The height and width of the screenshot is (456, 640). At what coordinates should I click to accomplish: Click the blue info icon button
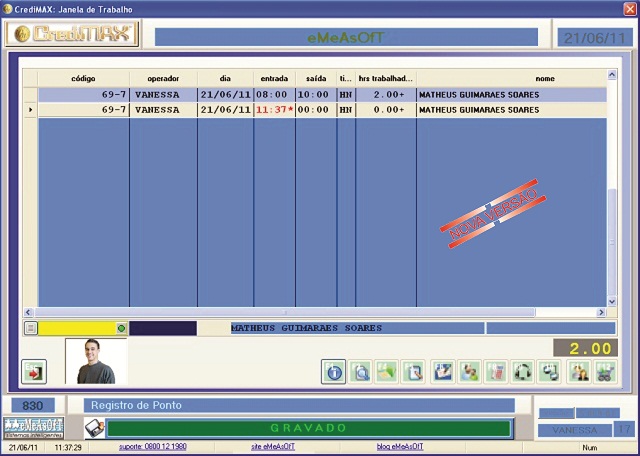tap(334, 372)
